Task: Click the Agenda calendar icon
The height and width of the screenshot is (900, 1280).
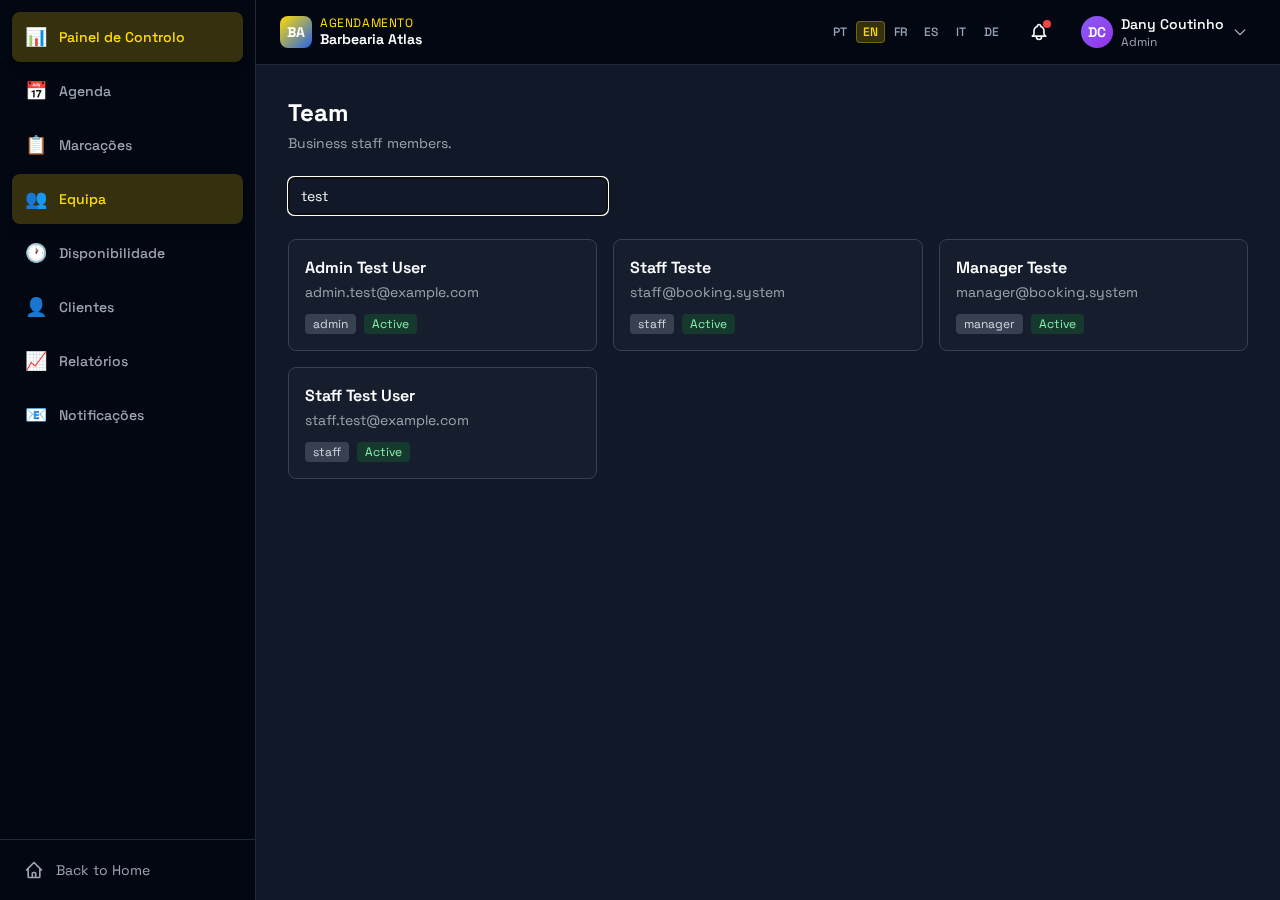Action: [x=36, y=91]
